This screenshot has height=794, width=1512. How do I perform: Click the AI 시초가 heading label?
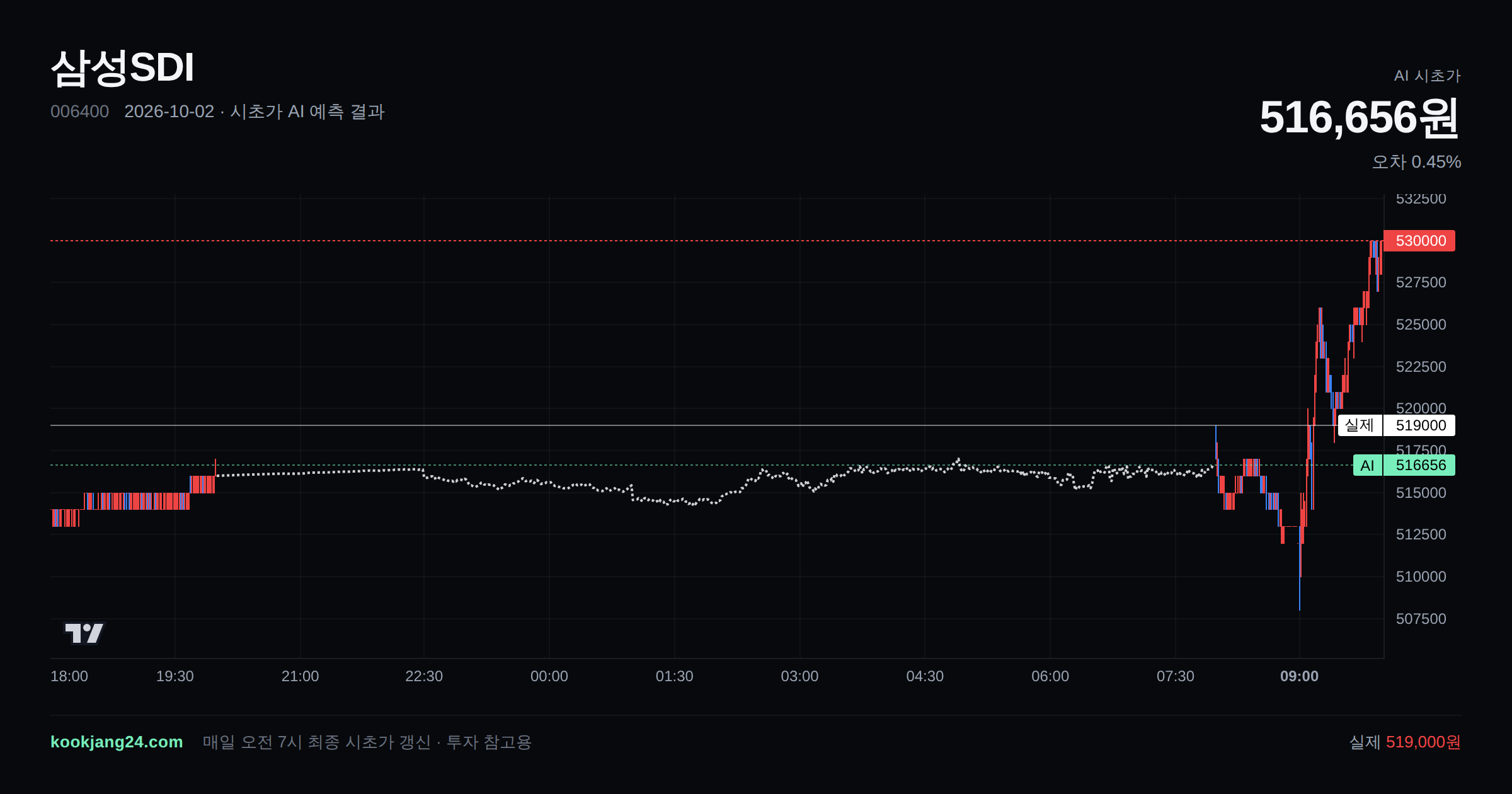point(1427,76)
